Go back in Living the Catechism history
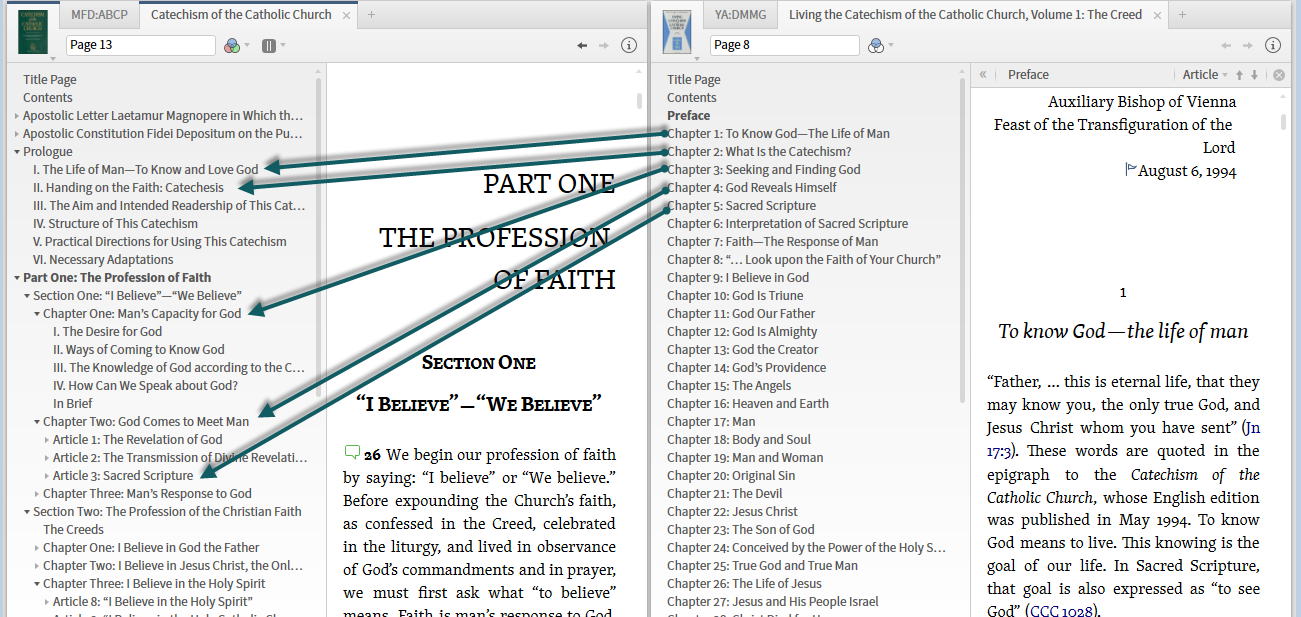Viewport: 1301px width, 617px height. pos(1227,45)
